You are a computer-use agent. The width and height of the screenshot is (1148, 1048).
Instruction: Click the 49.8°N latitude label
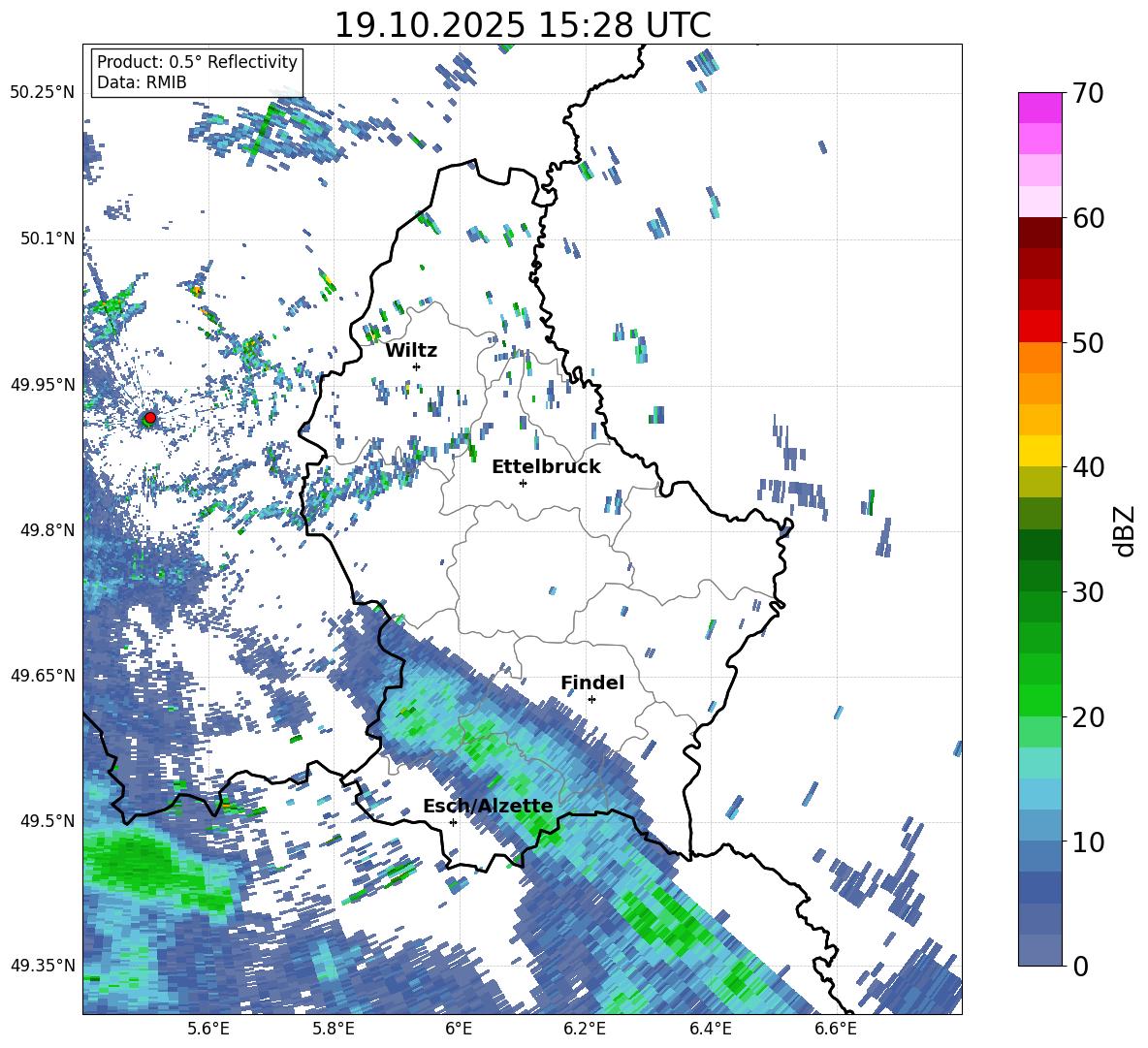coord(48,530)
